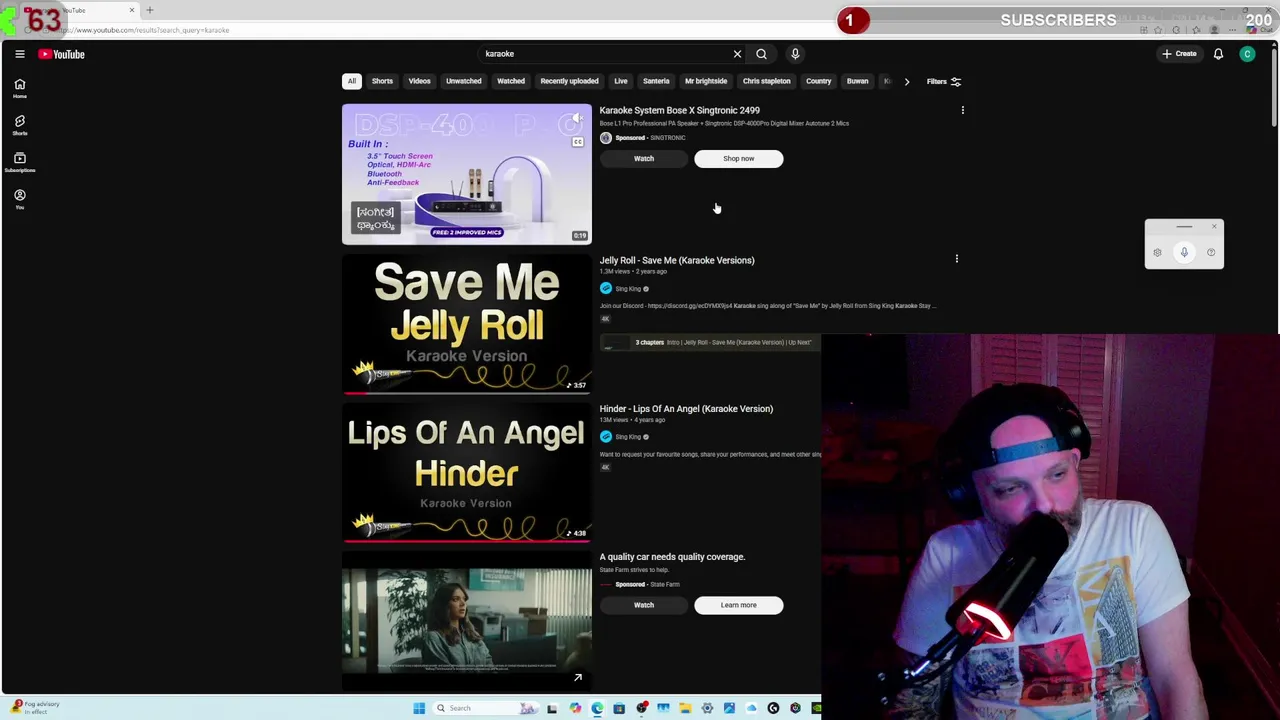The image size is (1280, 720).
Task: Open Subscriptions in the left sidebar
Action: point(19,162)
